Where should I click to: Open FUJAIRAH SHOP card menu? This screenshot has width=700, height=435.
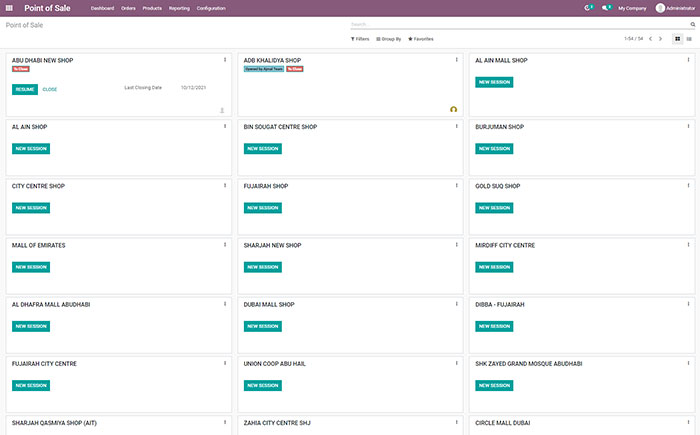456,185
